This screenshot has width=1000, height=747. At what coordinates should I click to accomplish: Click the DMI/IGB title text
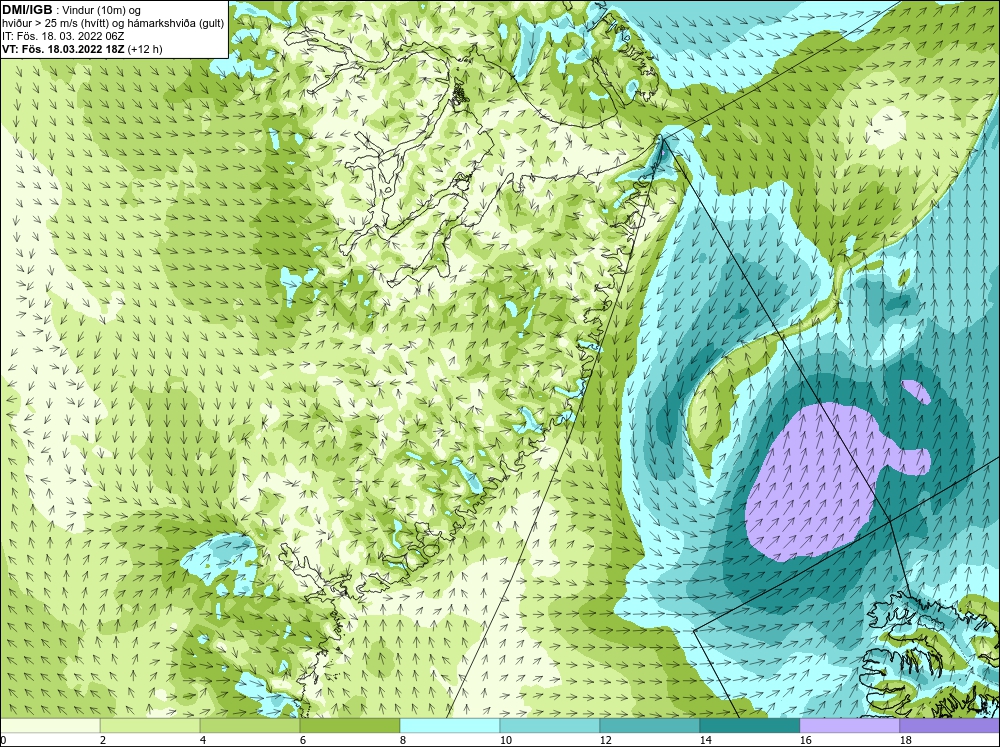[27, 10]
